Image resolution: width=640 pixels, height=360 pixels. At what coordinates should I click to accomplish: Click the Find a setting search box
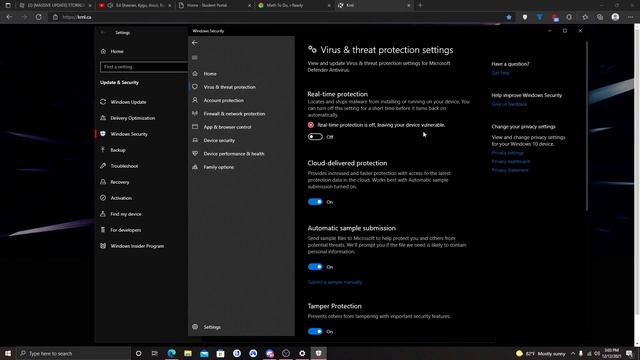(x=144, y=67)
